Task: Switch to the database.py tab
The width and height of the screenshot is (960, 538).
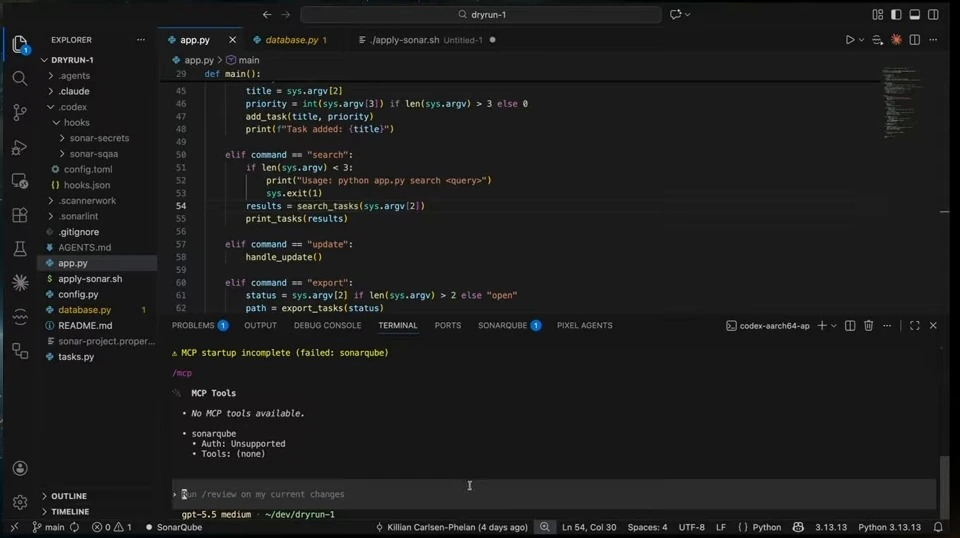Action: 291,40
